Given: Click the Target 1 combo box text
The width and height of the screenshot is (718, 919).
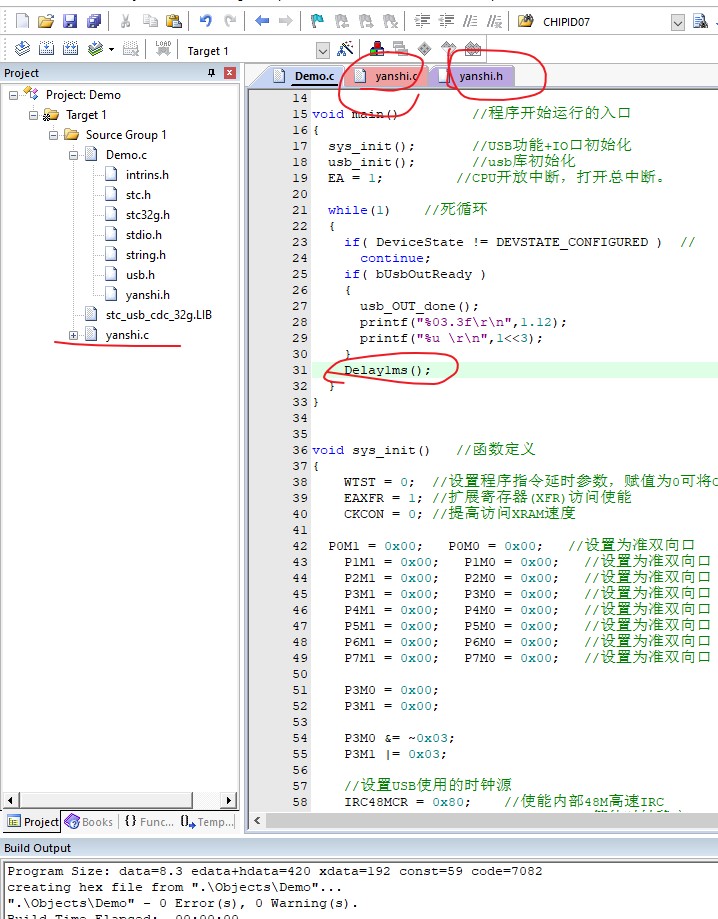Looking at the screenshot, I should 208,51.
